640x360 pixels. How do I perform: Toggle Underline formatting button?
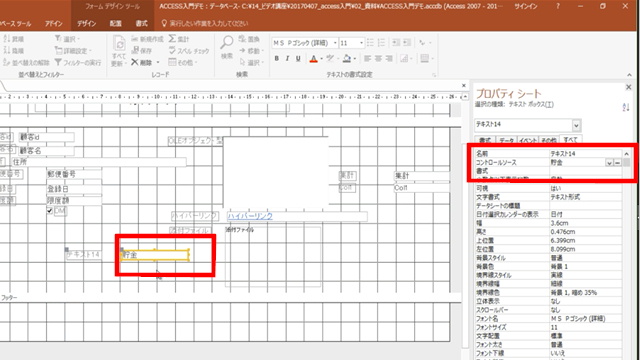click(298, 58)
